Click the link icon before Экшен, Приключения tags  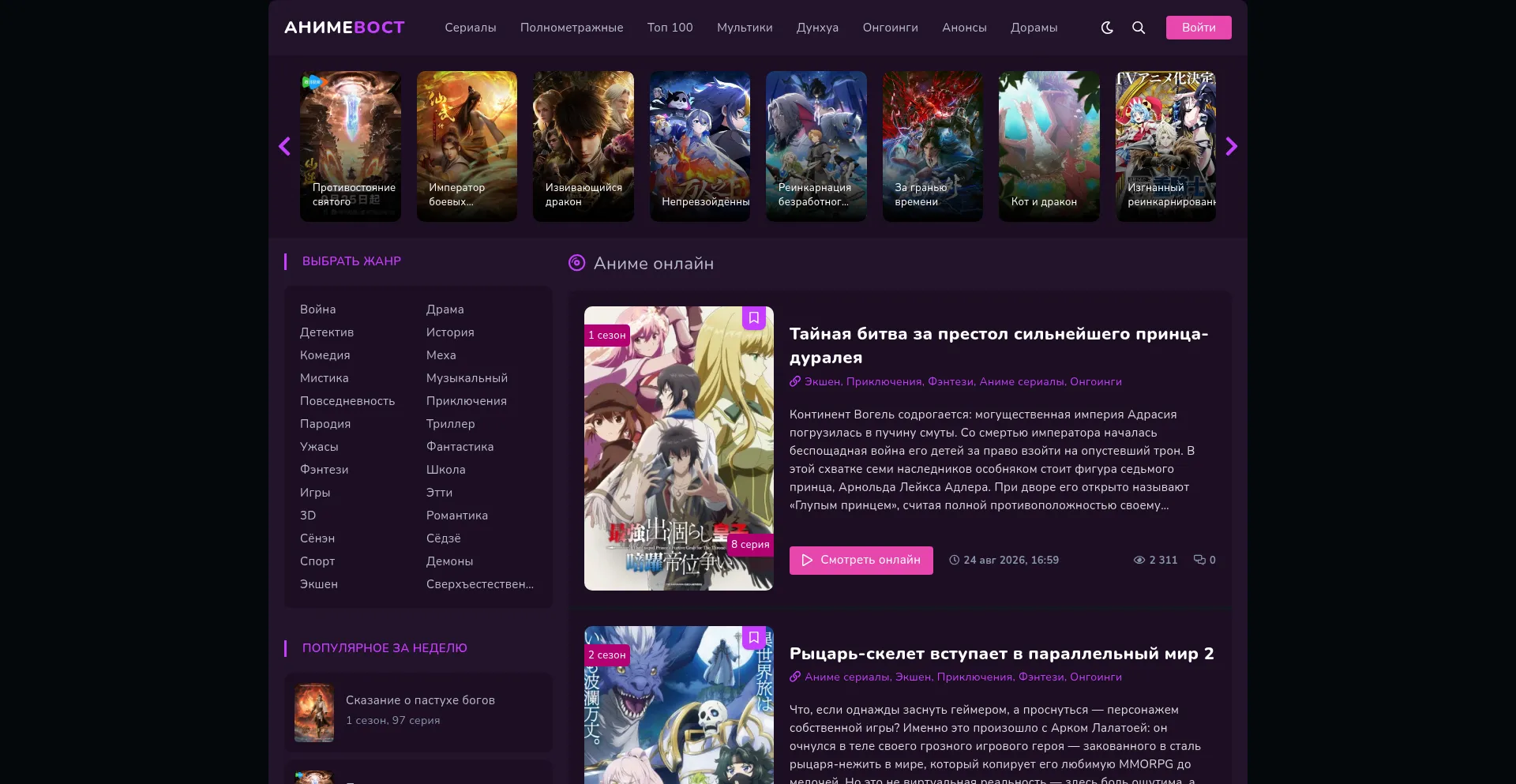(795, 381)
